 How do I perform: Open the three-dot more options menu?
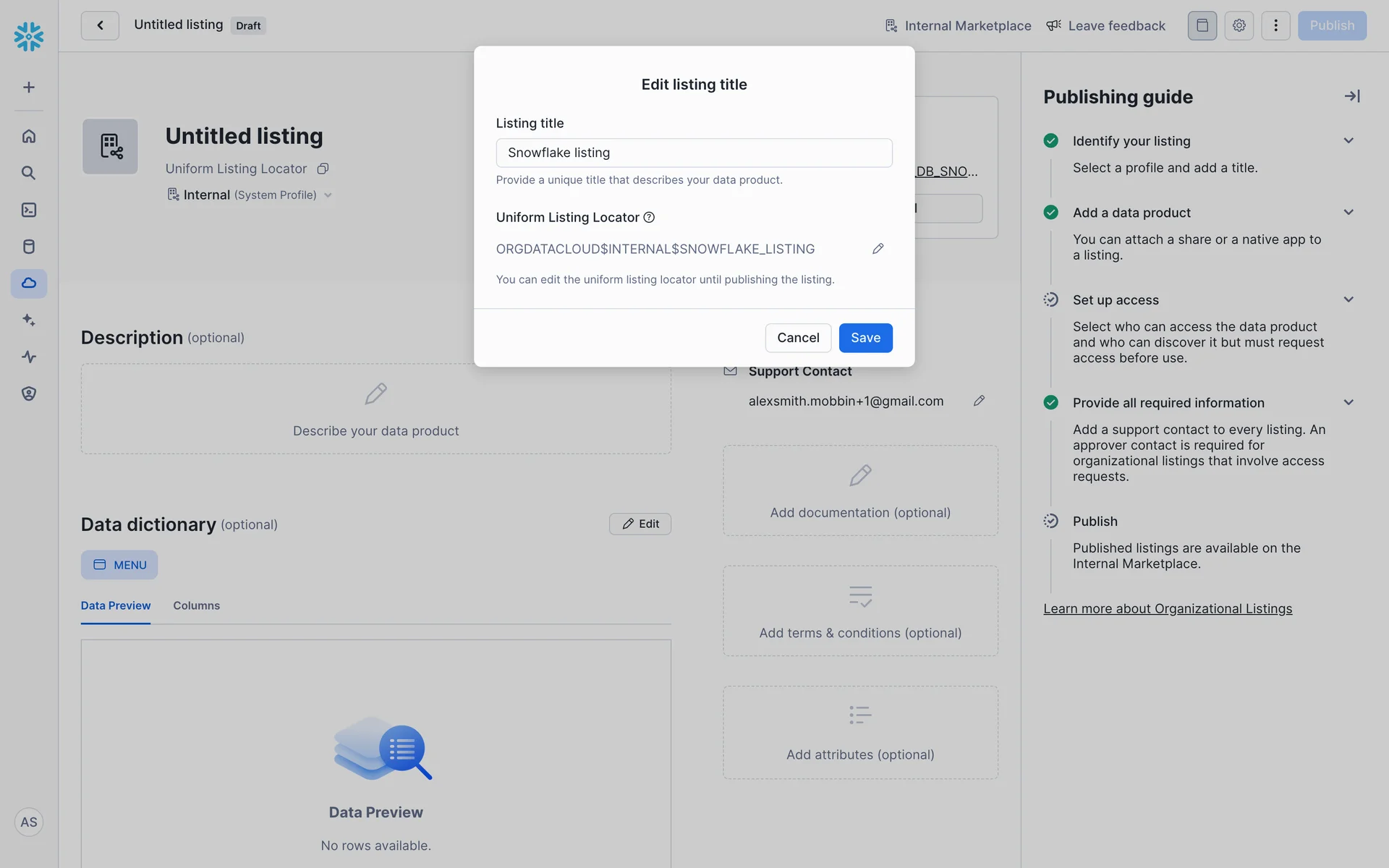click(x=1275, y=26)
